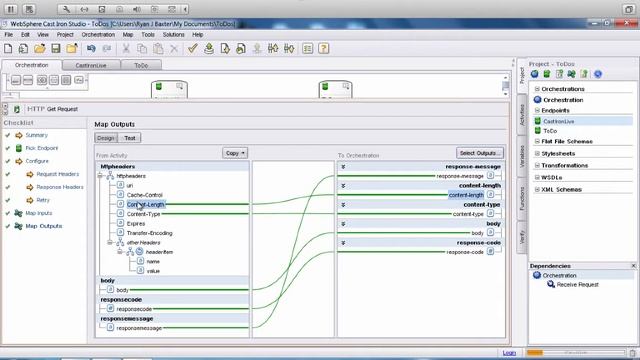640x360 pixels.
Task: Open the Functions vertical side tab
Action: 522,199
